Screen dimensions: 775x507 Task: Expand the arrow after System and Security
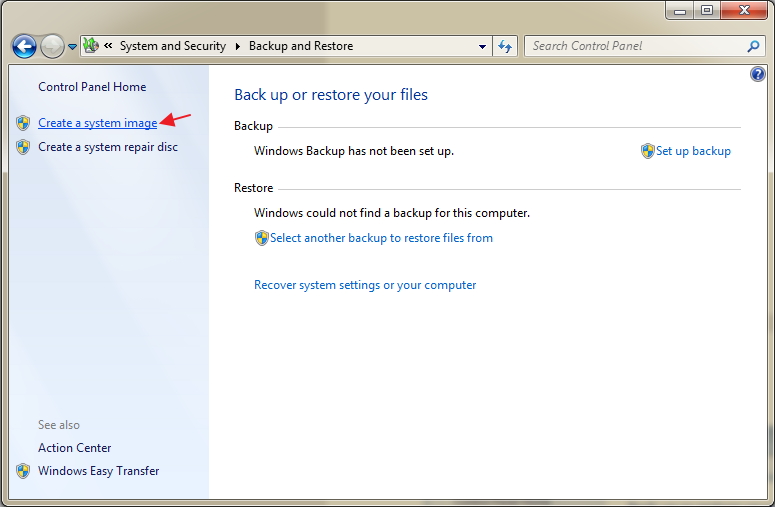click(x=238, y=46)
